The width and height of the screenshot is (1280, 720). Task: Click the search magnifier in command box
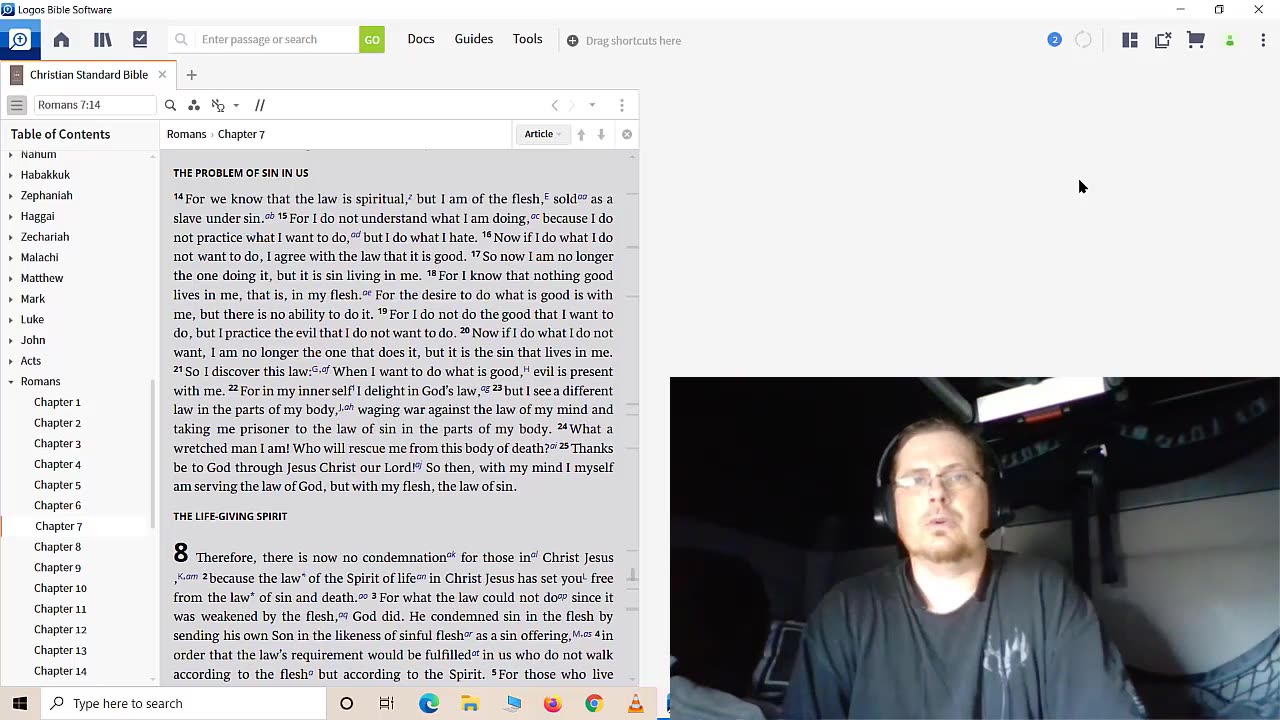pyautogui.click(x=181, y=40)
